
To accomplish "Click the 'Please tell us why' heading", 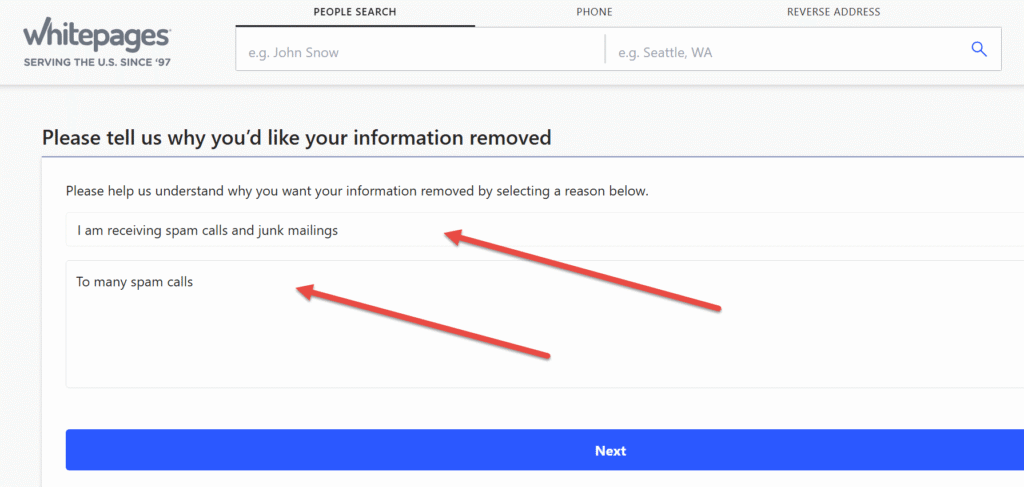I will tap(296, 138).
